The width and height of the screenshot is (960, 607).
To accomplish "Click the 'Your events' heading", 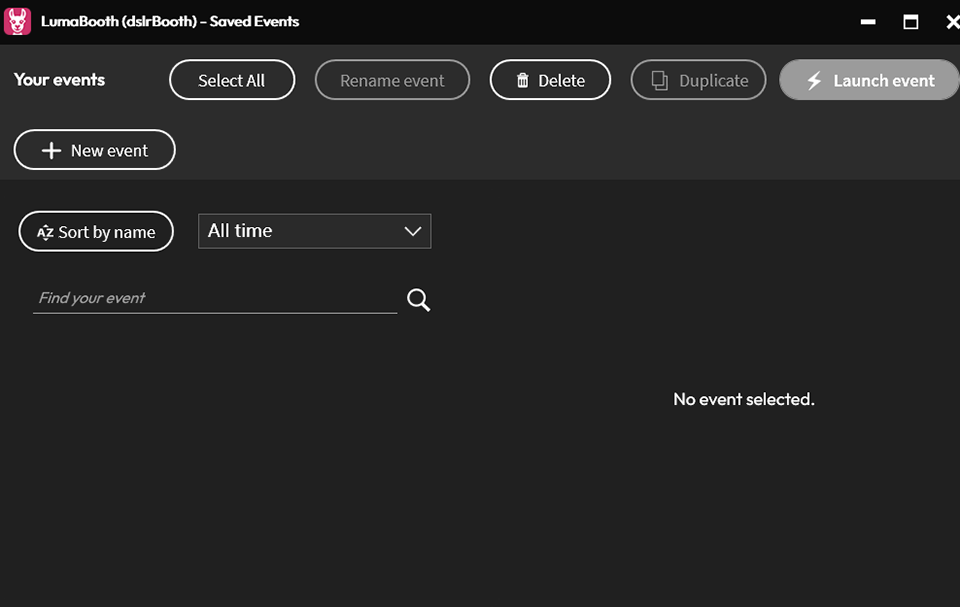I will click(59, 80).
